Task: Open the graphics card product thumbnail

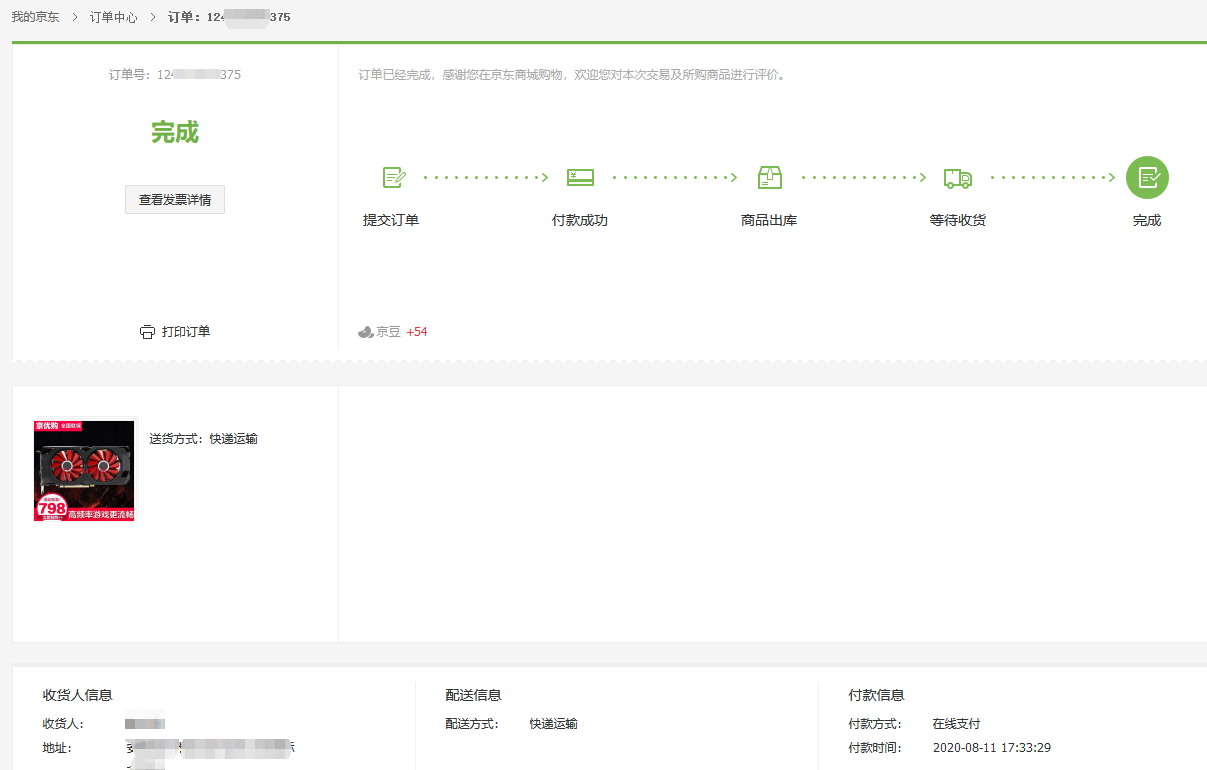Action: [84, 470]
